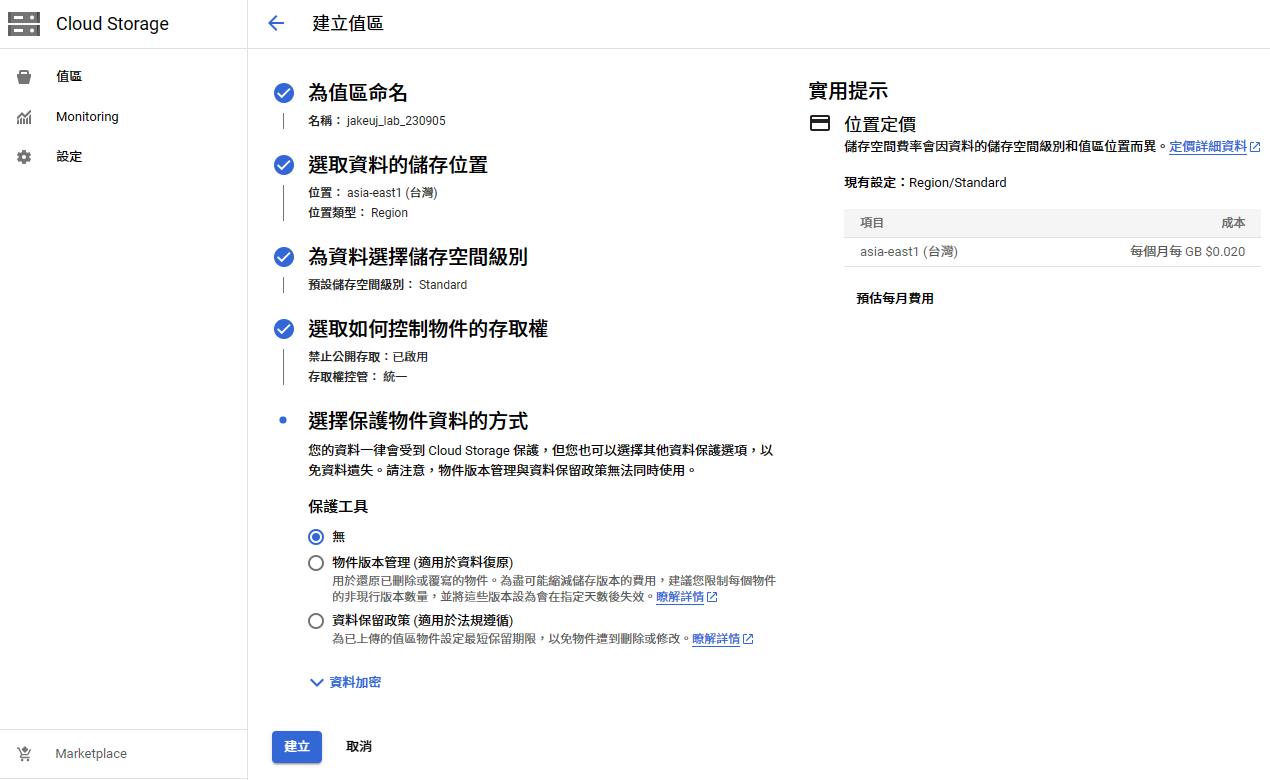This screenshot has width=1270, height=780.
Task: Expand the 為資料選擇儲存空間級別 step
Action: 417,257
